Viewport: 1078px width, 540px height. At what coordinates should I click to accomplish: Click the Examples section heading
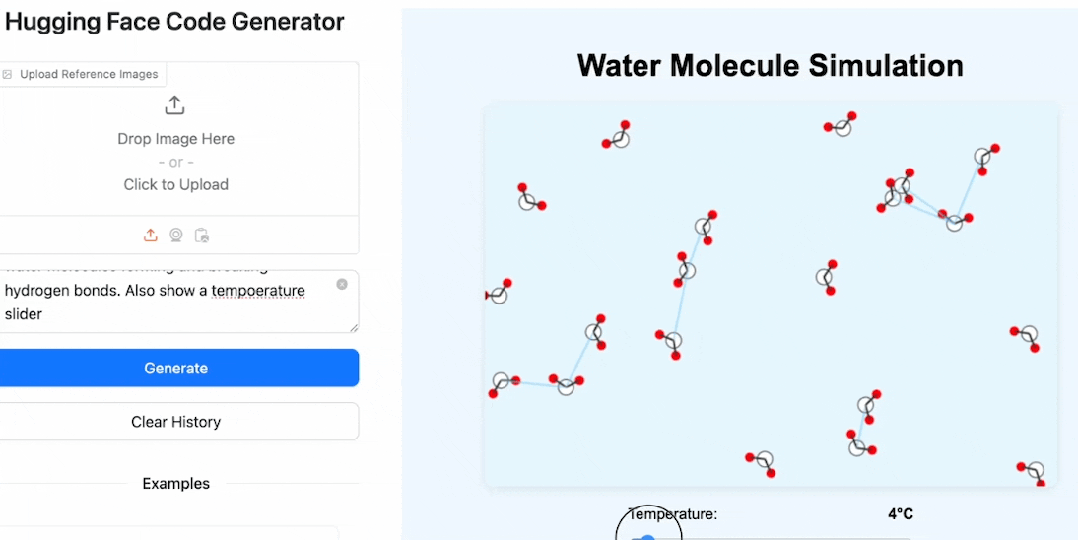(x=176, y=484)
